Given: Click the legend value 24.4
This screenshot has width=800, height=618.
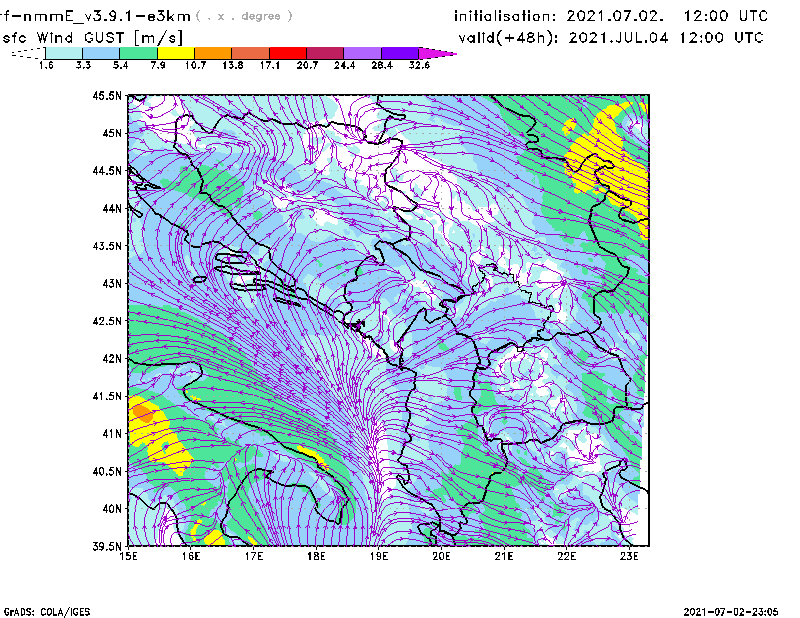Looking at the screenshot, I should point(344,65).
